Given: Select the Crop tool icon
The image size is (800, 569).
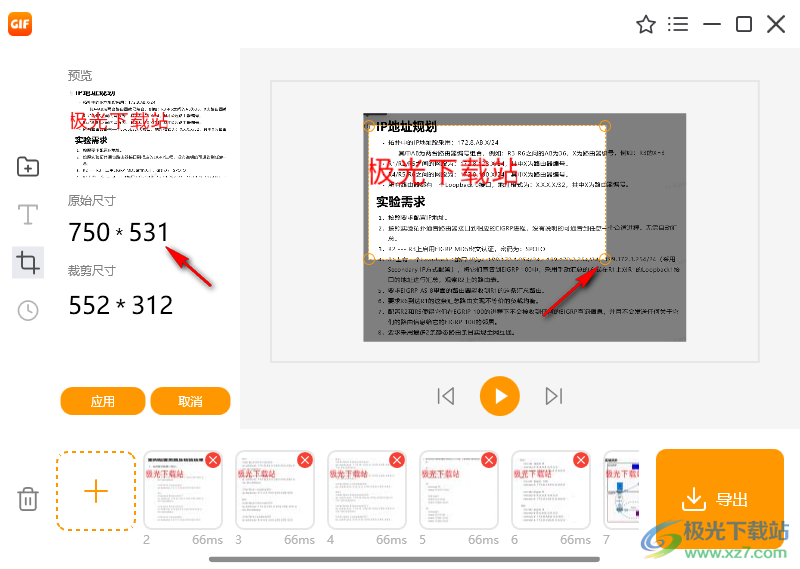Looking at the screenshot, I should point(28,262).
